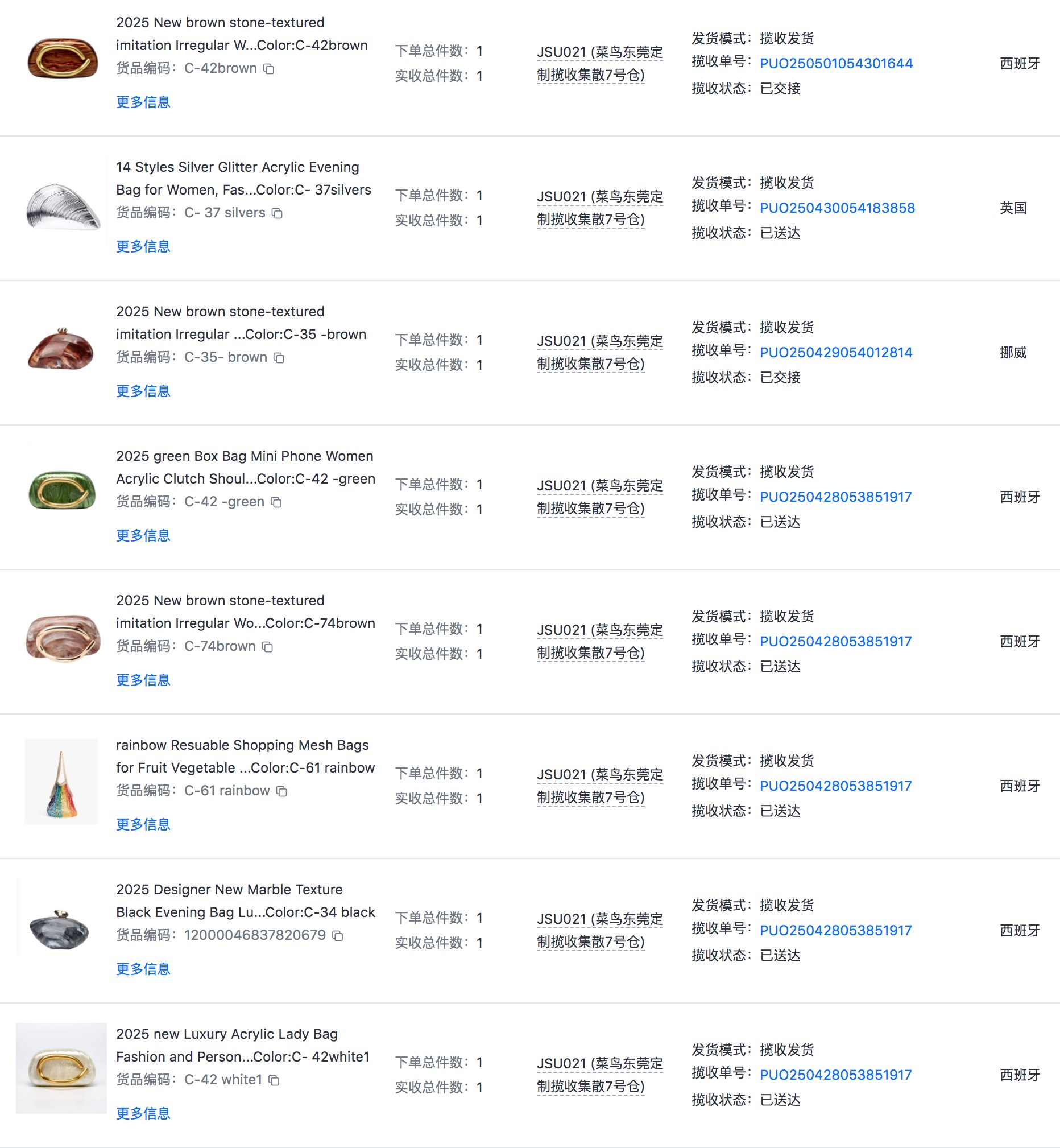Copy the C-42 -green product code

click(276, 502)
